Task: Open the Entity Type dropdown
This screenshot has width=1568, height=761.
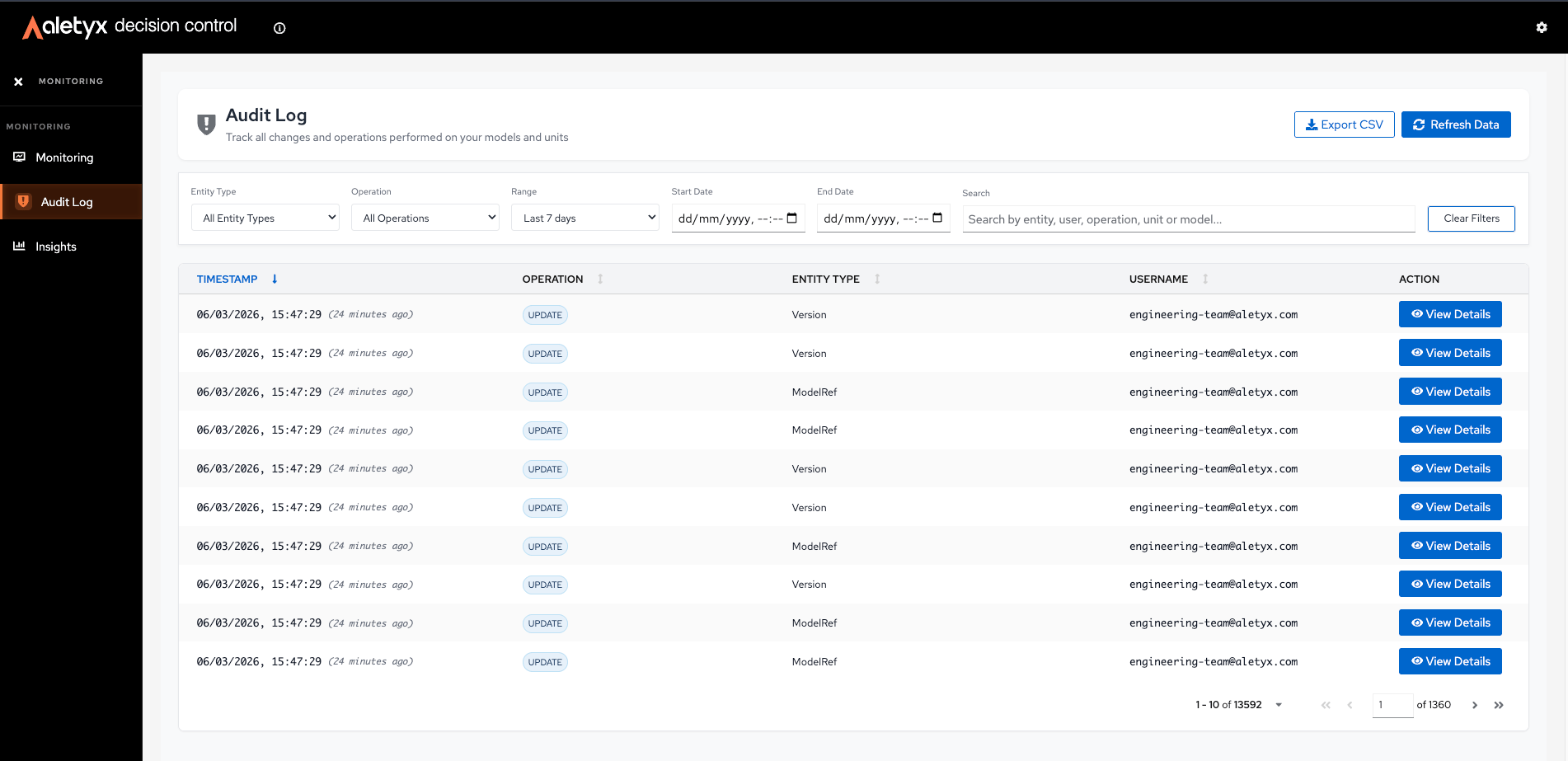Action: [265, 218]
